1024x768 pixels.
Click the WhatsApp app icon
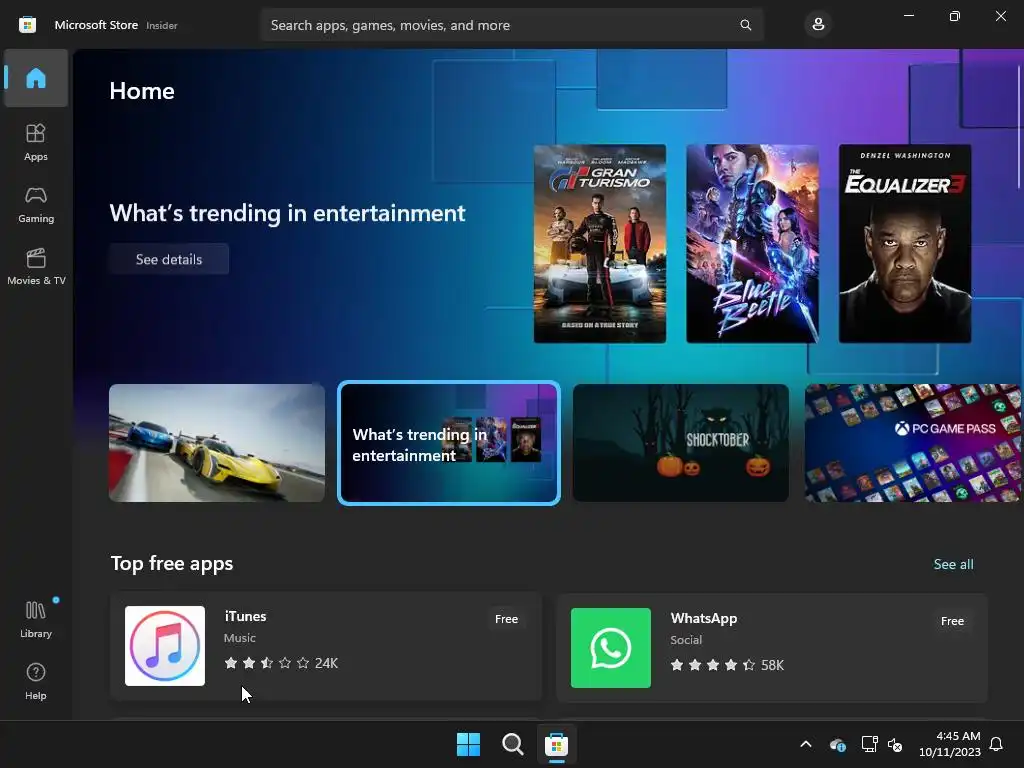coord(611,648)
